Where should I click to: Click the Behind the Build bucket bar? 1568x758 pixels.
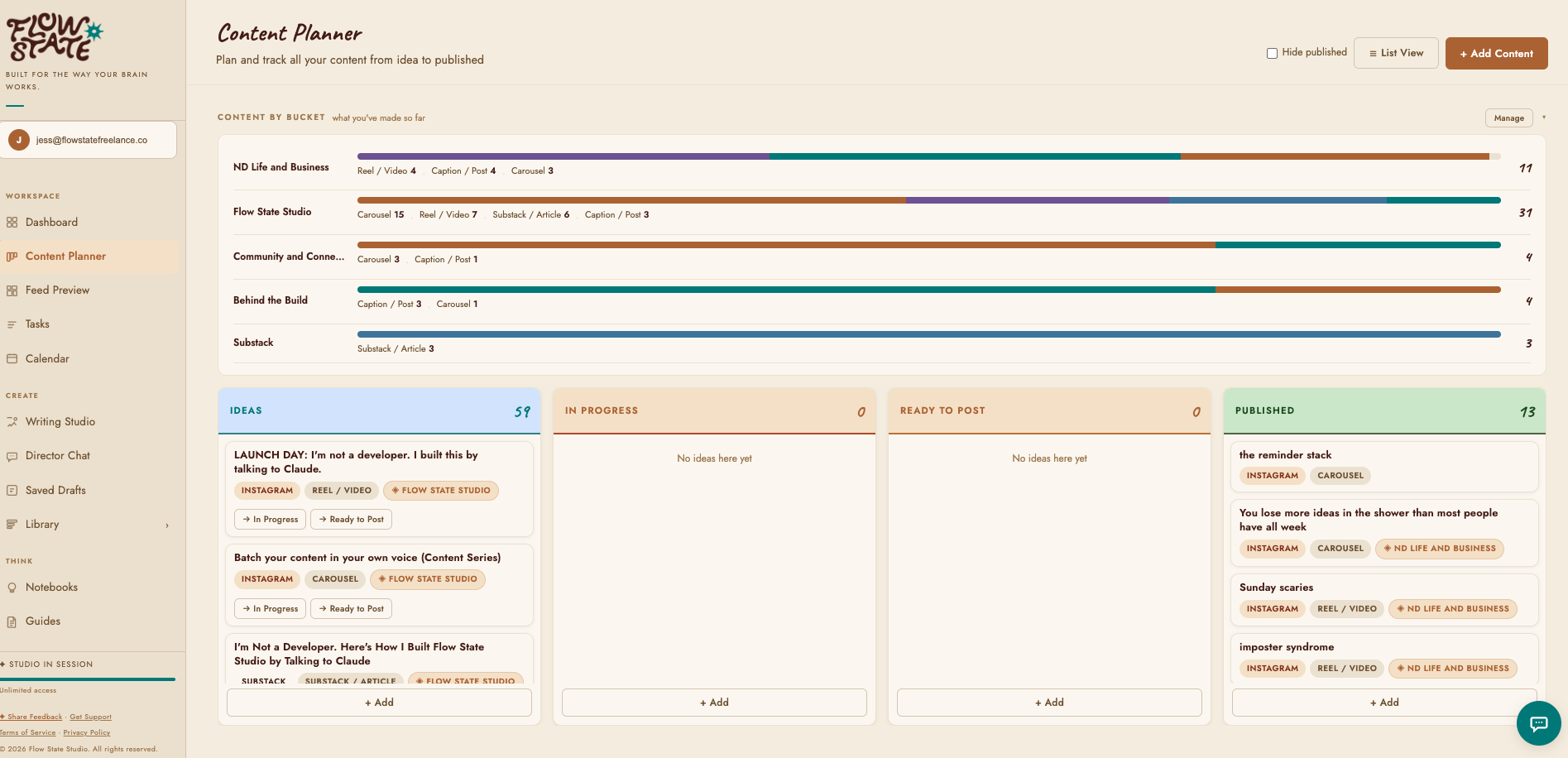coord(928,290)
